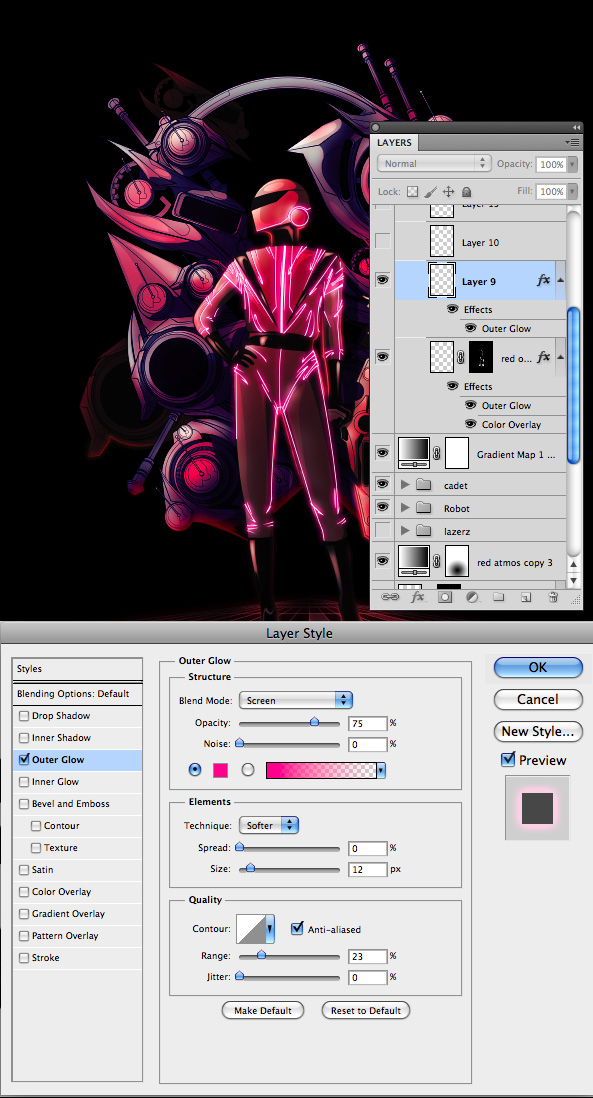This screenshot has width=593, height=1098.
Task: Hide the cadet group
Action: (x=383, y=485)
